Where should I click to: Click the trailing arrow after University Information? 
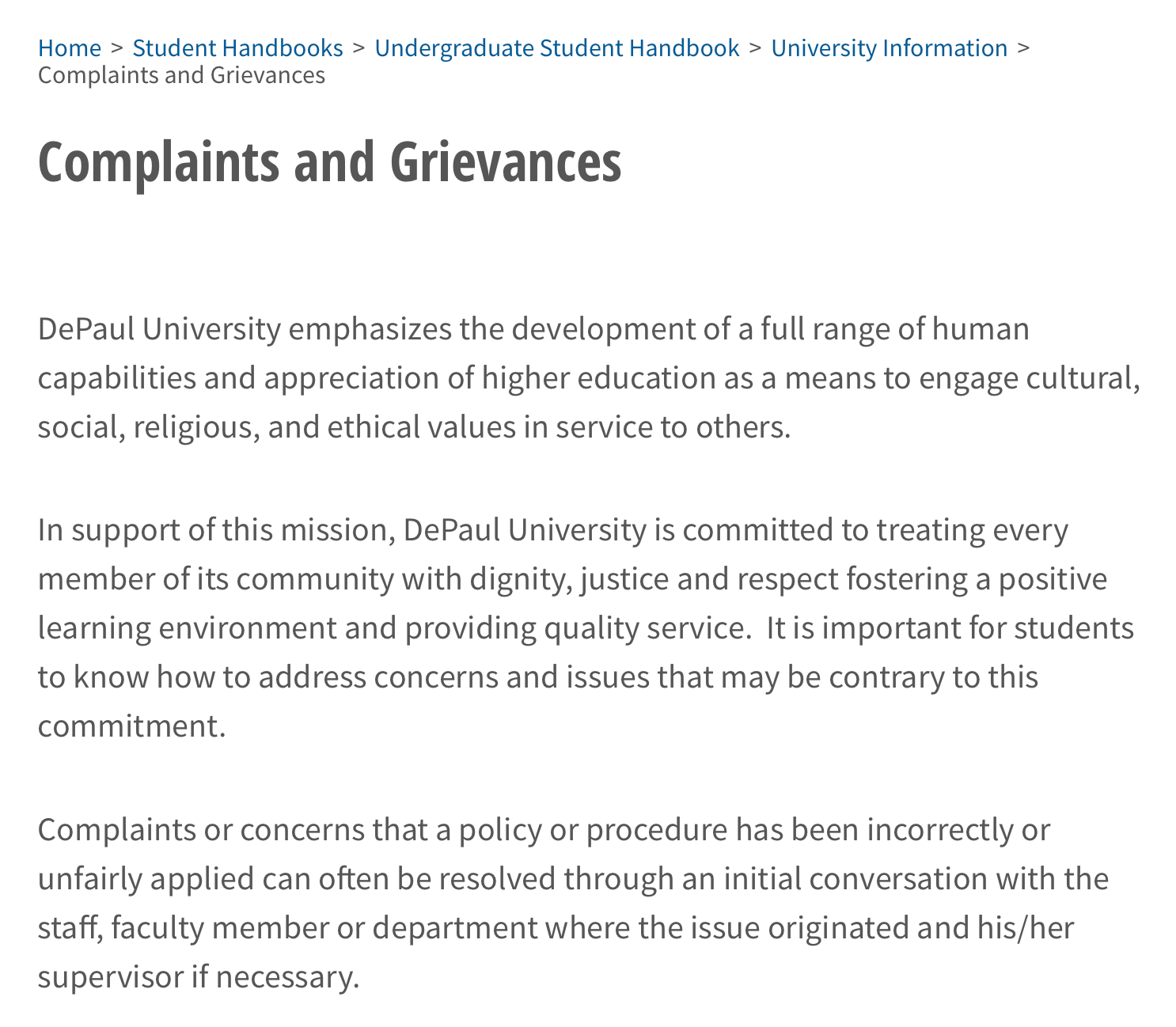click(1024, 48)
